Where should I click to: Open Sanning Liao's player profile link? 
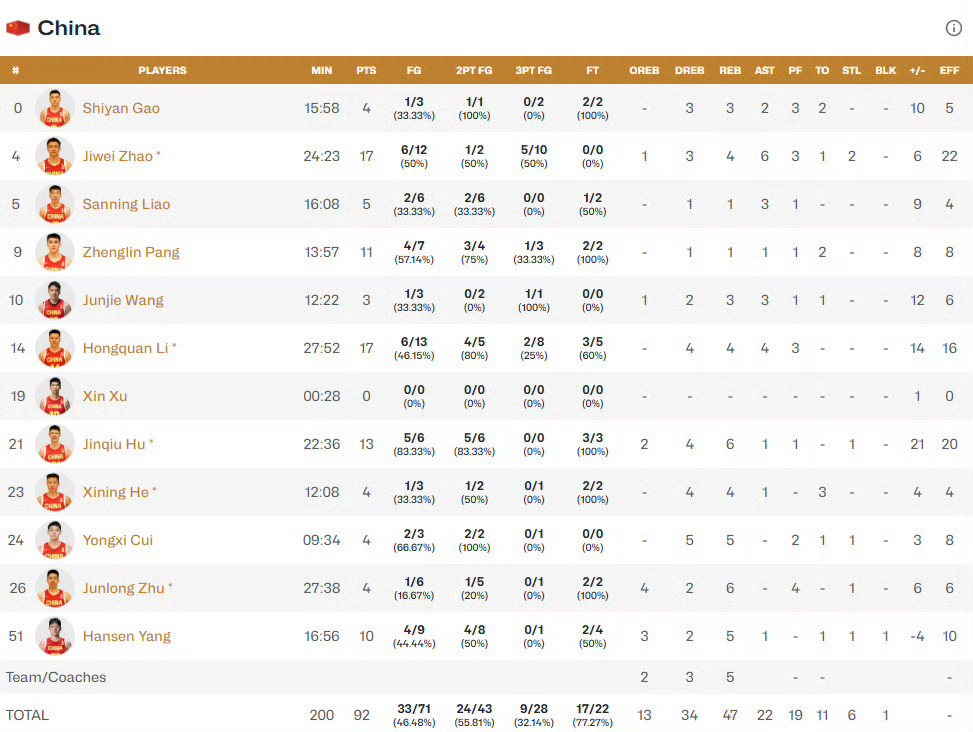click(126, 204)
